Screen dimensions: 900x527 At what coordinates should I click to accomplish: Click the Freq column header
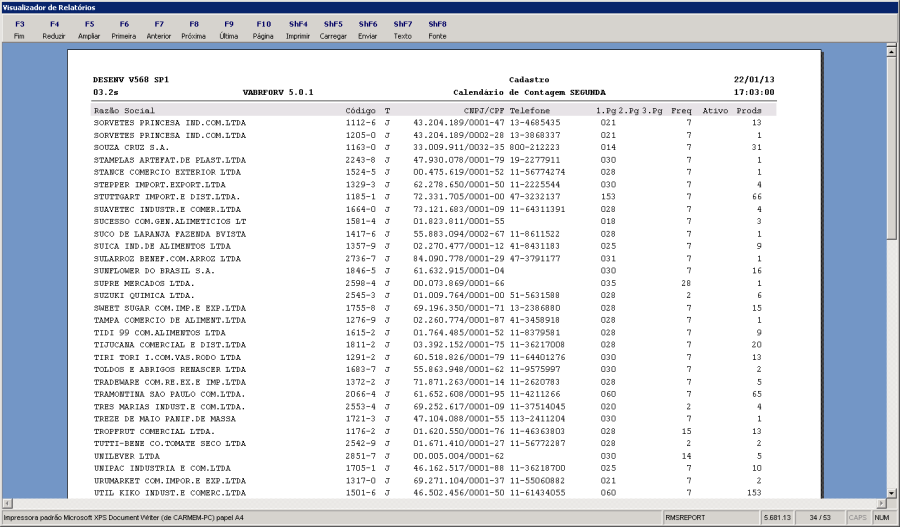[x=681, y=110]
